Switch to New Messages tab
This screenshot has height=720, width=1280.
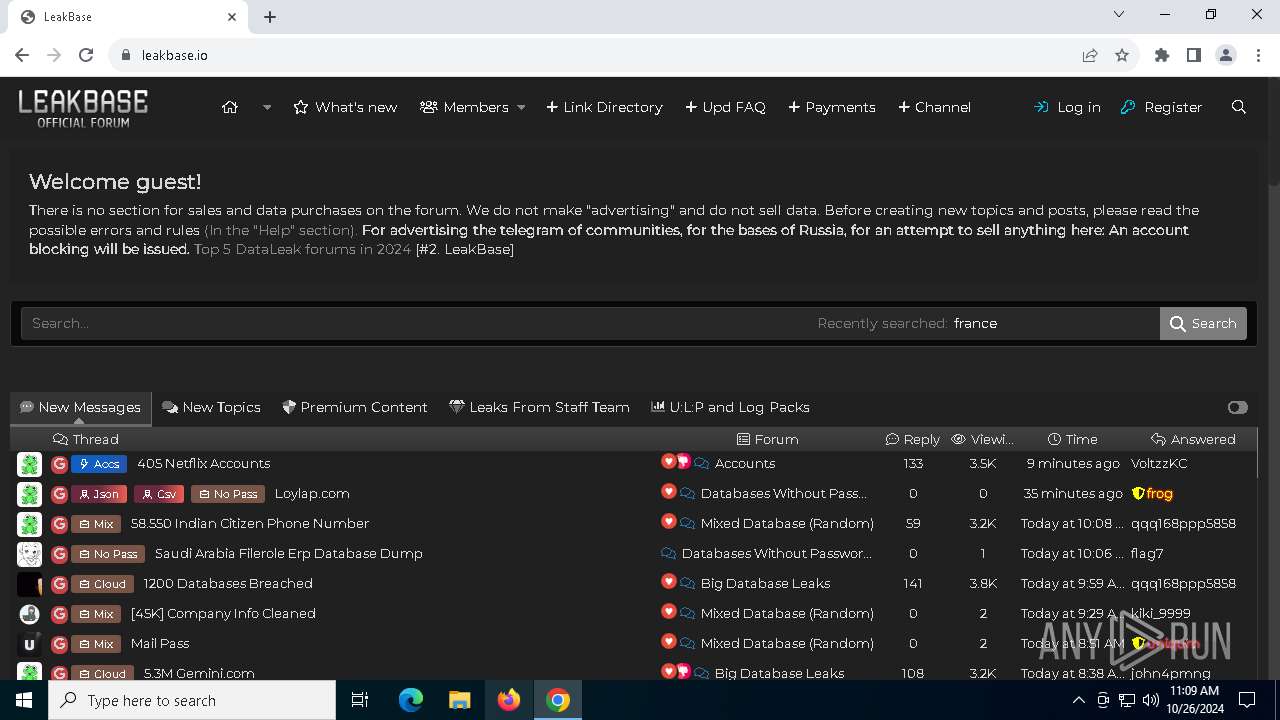[81, 407]
